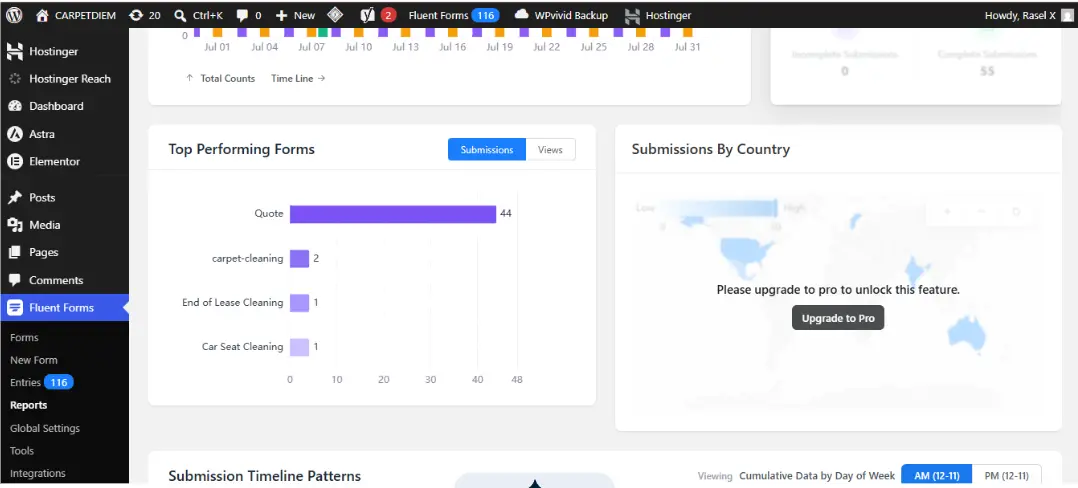1078x488 pixels.
Task: Click the End of Lease Cleaning label
Action: [x=232, y=302]
